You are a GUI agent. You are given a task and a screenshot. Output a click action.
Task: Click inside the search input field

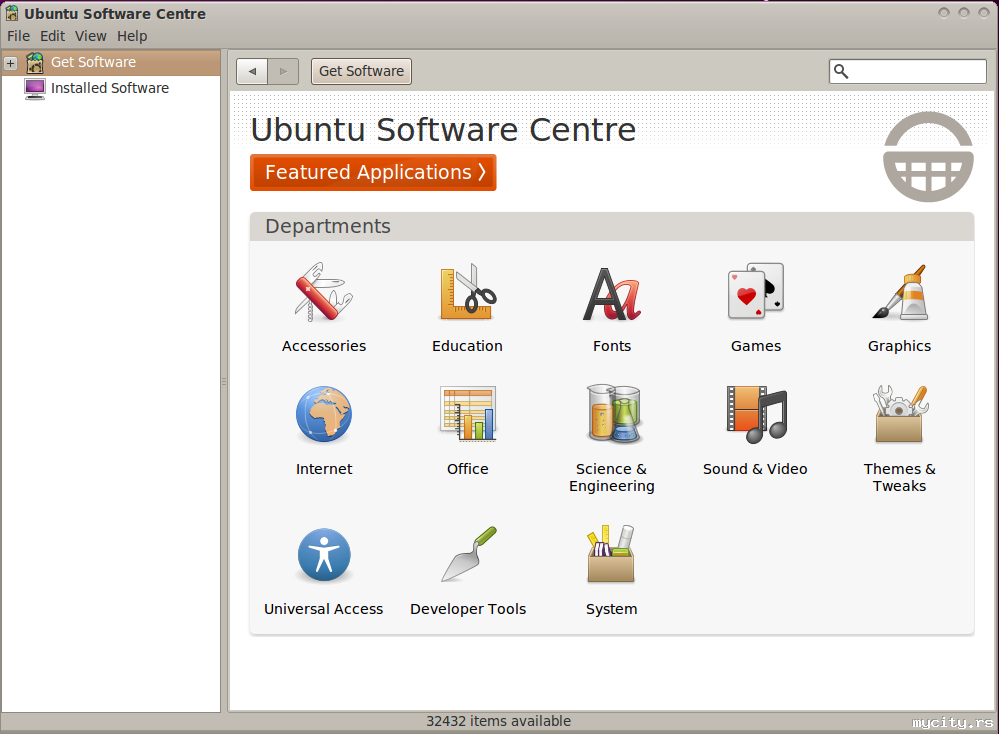(x=908, y=71)
